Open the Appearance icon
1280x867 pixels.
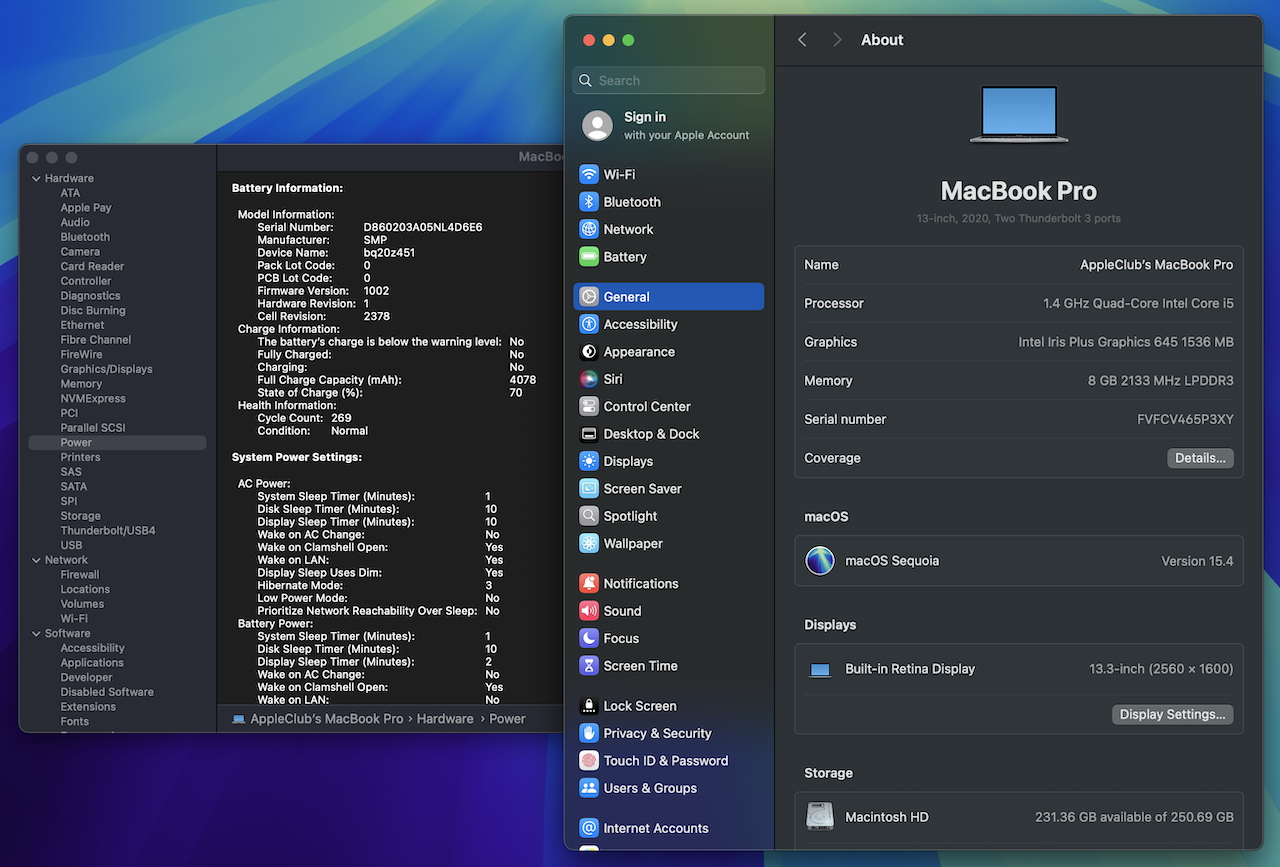tap(589, 352)
